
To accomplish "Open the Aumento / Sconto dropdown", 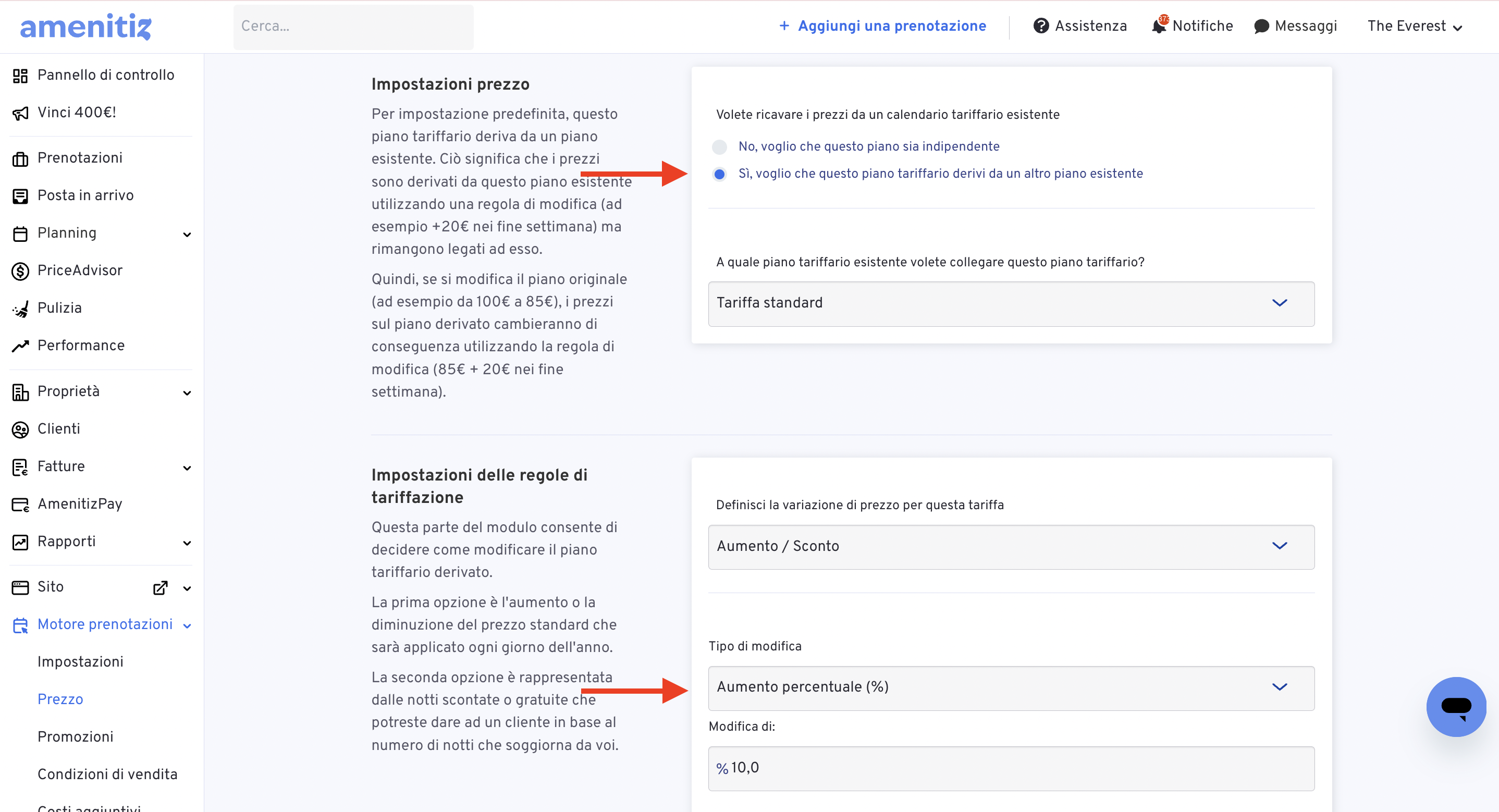I will pyautogui.click(x=1011, y=547).
